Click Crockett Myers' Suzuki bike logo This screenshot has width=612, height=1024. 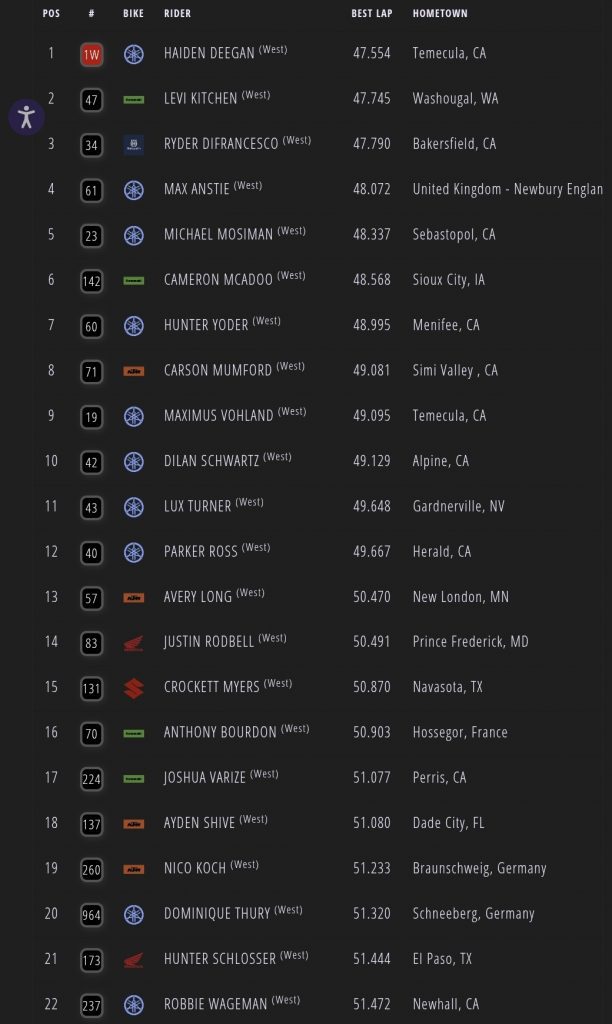(133, 688)
